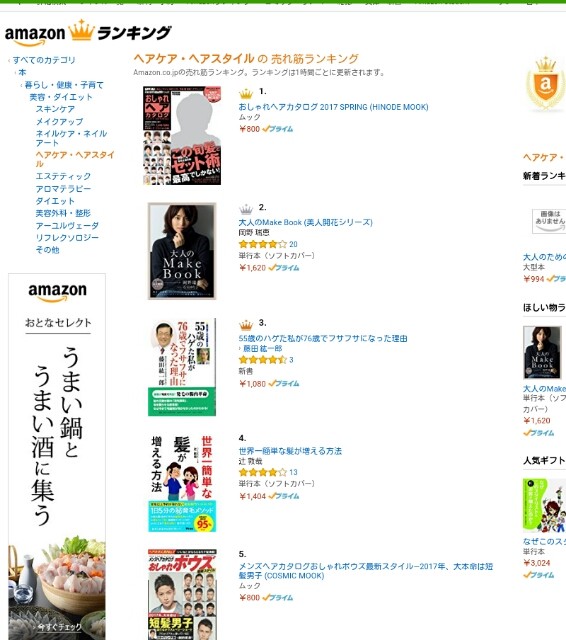566x640 pixels.
Task: Open the ダイエット category
Action: [x=55, y=201]
